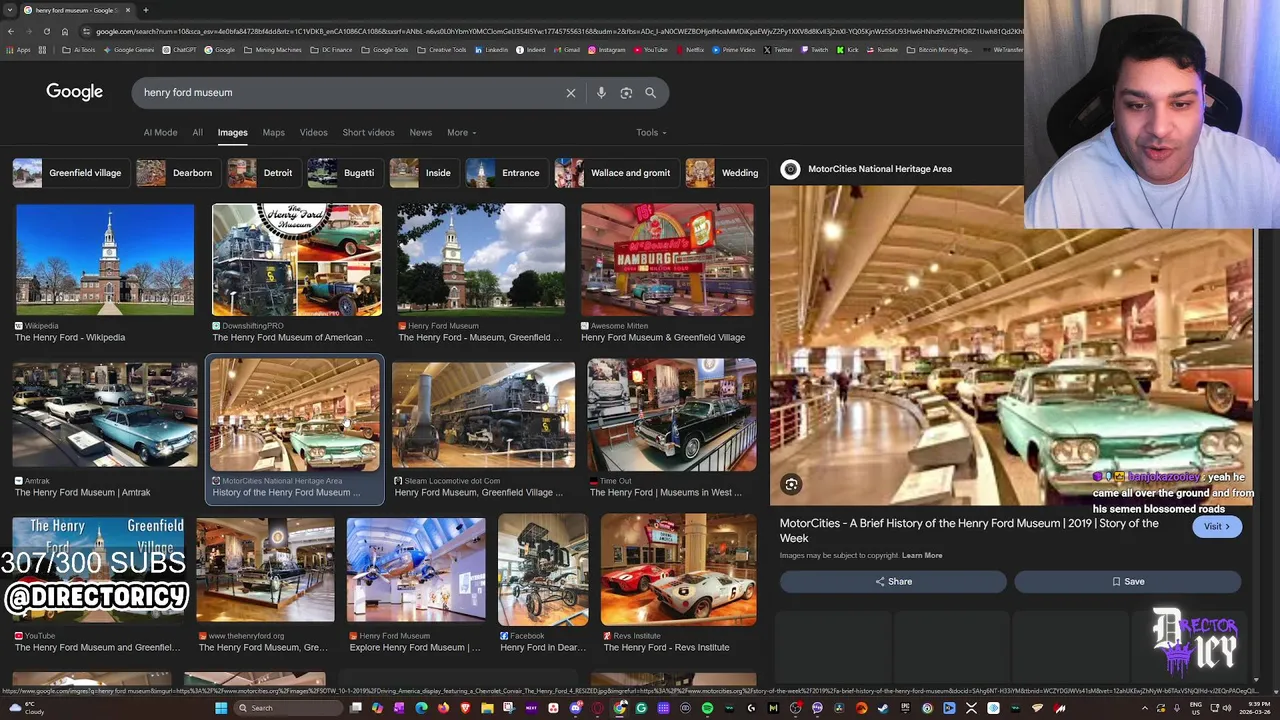Screen dimensions: 1280x720
Task: Open the LinkedIn bookmark
Action: (492, 50)
